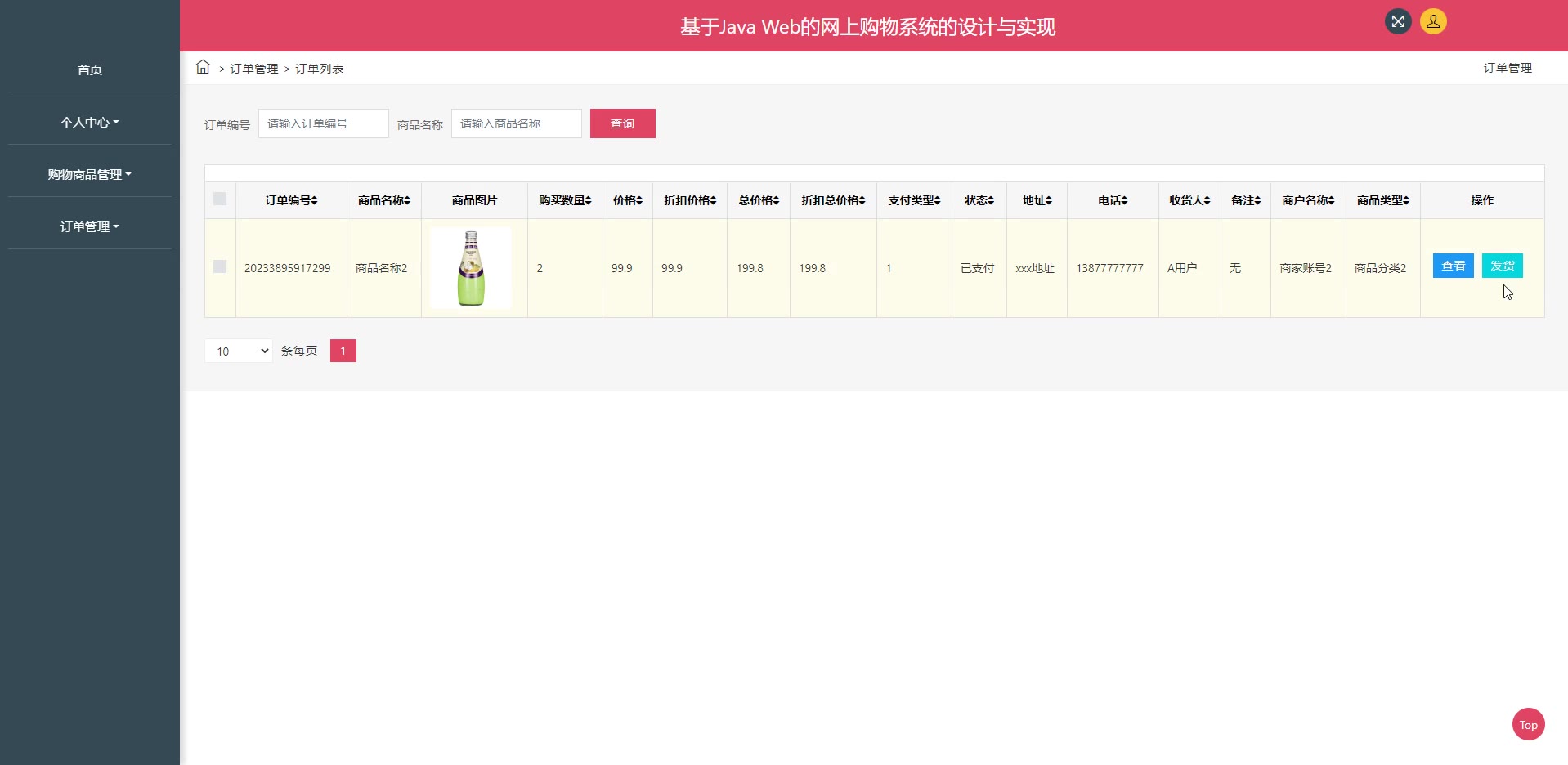Sort table by 支付类型 column
Image resolution: width=1568 pixels, height=765 pixels.
(x=914, y=200)
